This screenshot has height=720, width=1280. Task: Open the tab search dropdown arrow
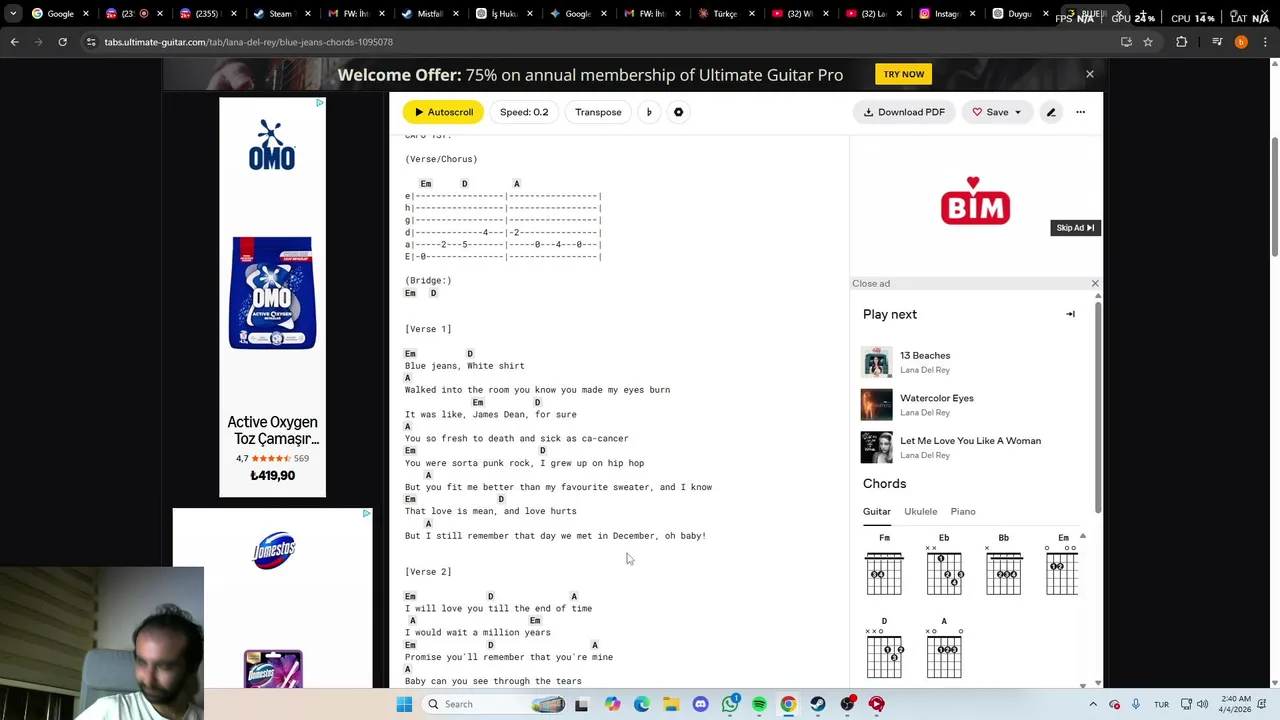click(12, 14)
